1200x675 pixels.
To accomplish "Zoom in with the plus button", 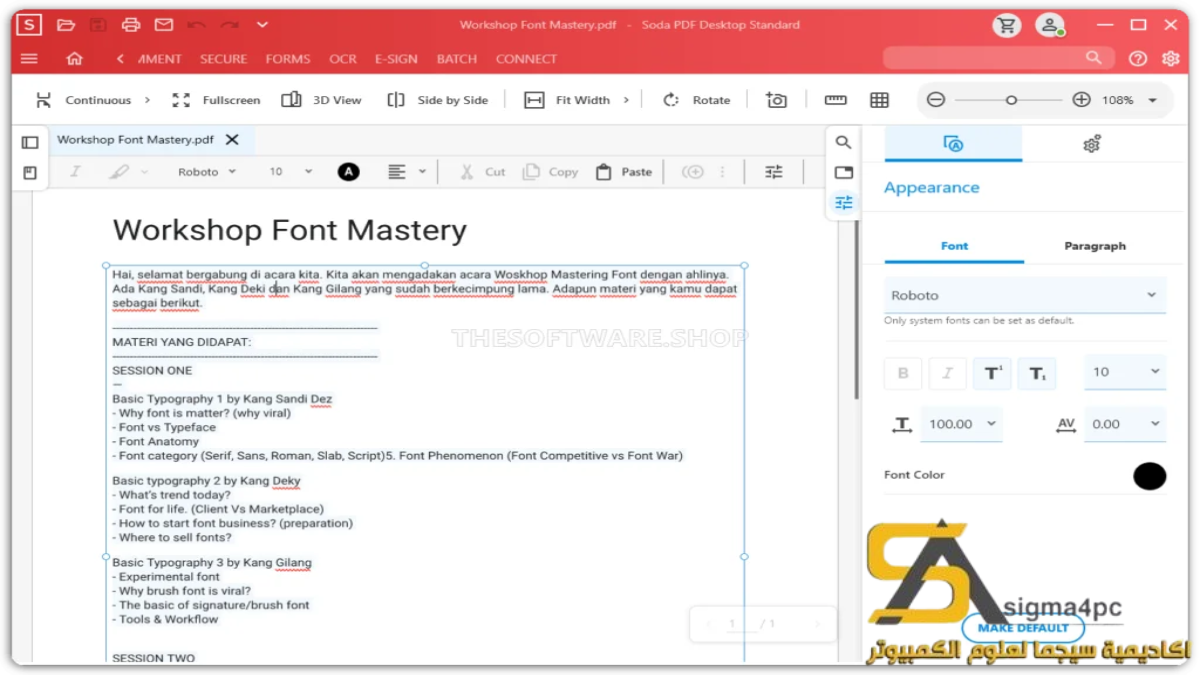I will click(1081, 100).
